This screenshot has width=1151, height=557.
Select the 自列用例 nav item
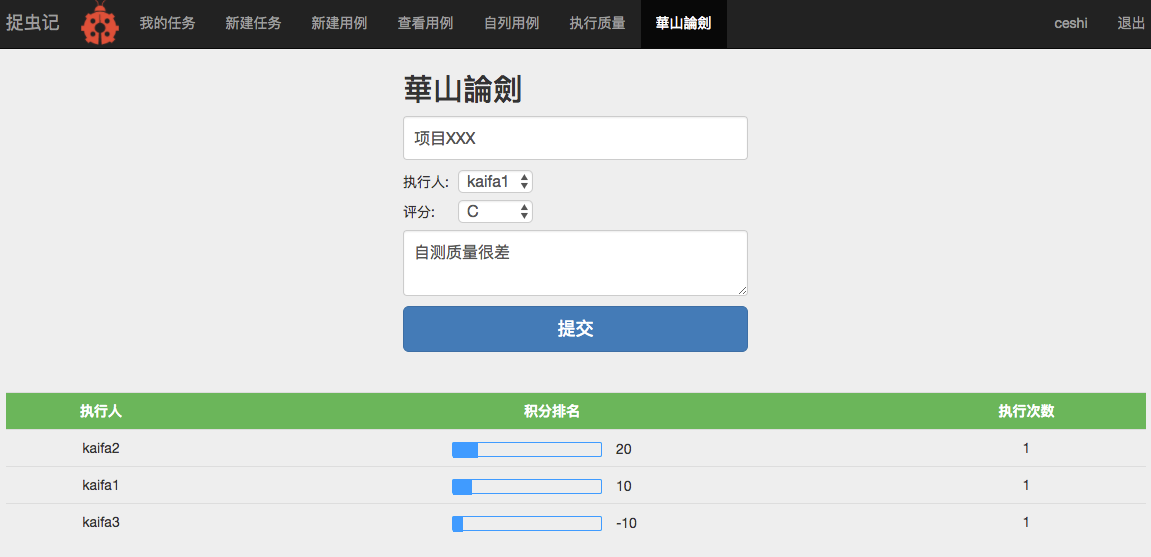point(511,23)
